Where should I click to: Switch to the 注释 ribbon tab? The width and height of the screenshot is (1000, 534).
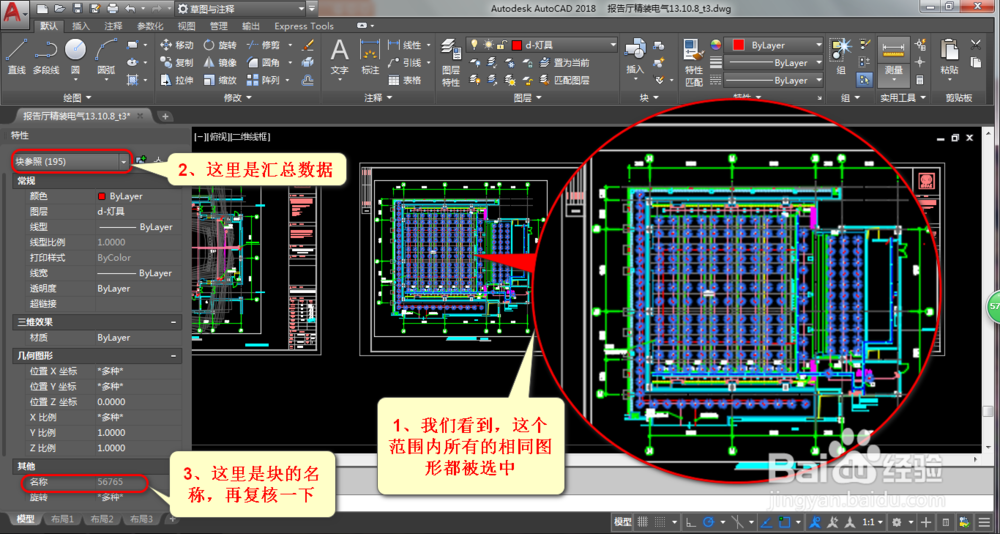click(x=114, y=26)
